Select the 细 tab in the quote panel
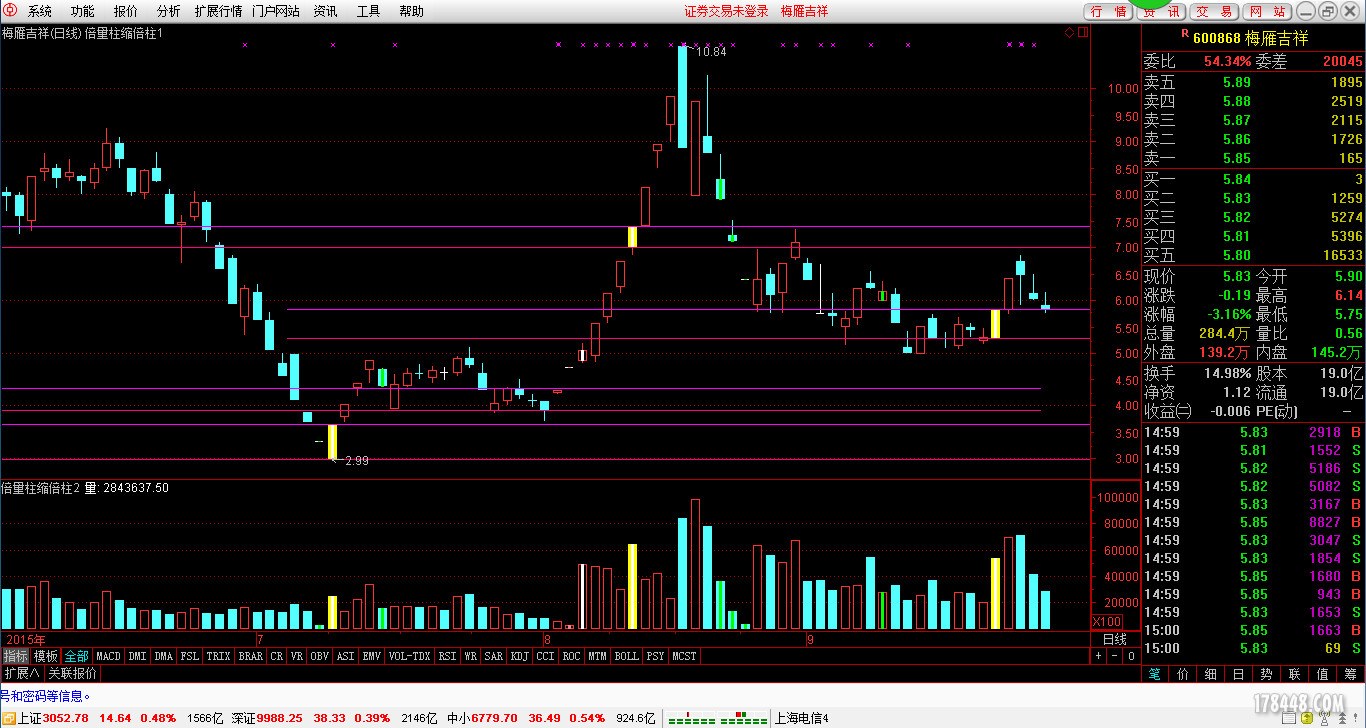1366x728 pixels. 1211,674
